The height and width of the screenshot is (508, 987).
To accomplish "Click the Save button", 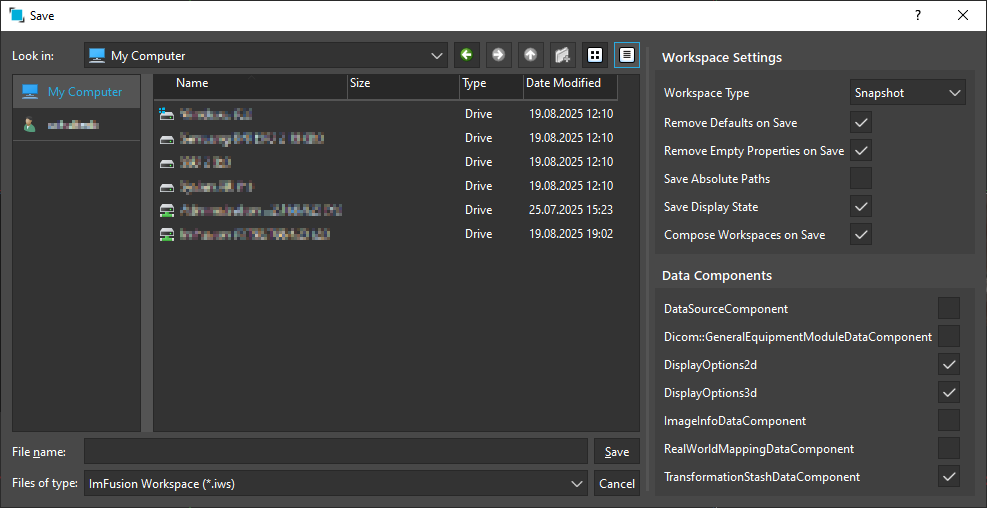I will click(x=617, y=452).
